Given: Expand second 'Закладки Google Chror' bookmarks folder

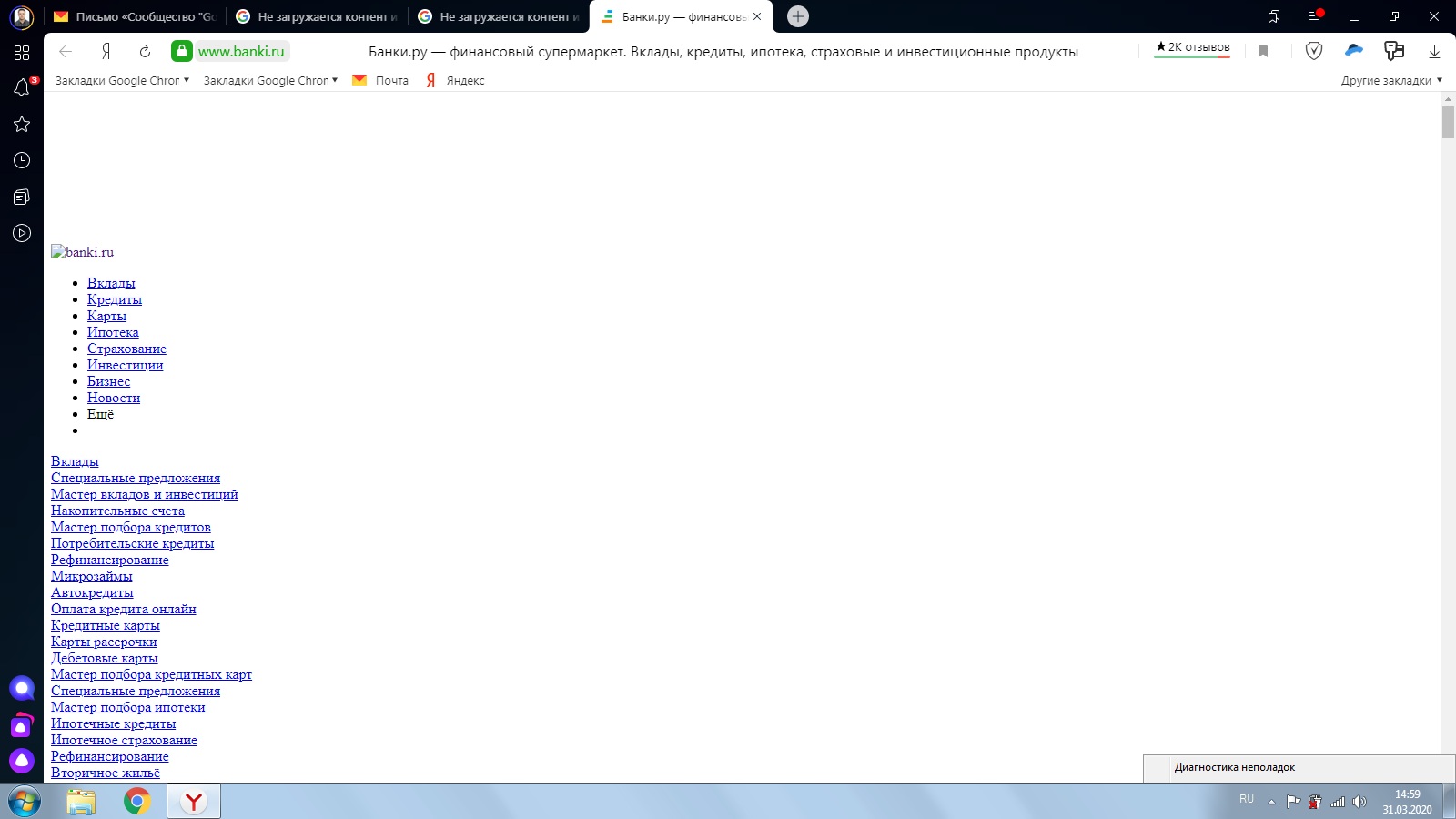Looking at the screenshot, I should point(270,80).
